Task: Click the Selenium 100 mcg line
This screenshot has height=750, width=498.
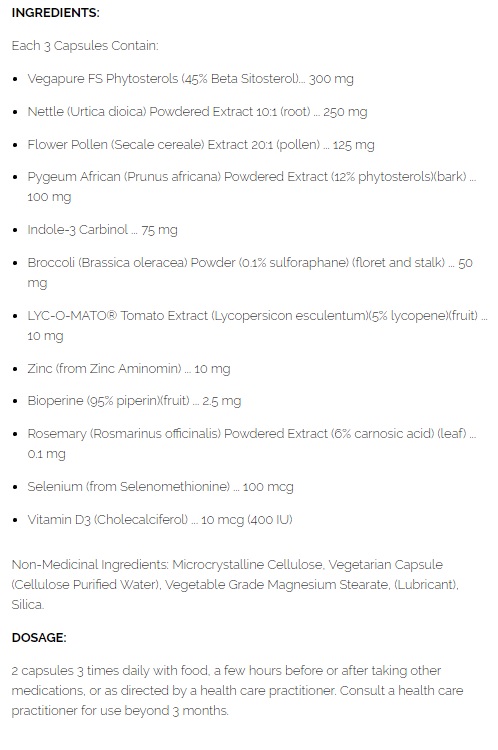Action: (160, 487)
